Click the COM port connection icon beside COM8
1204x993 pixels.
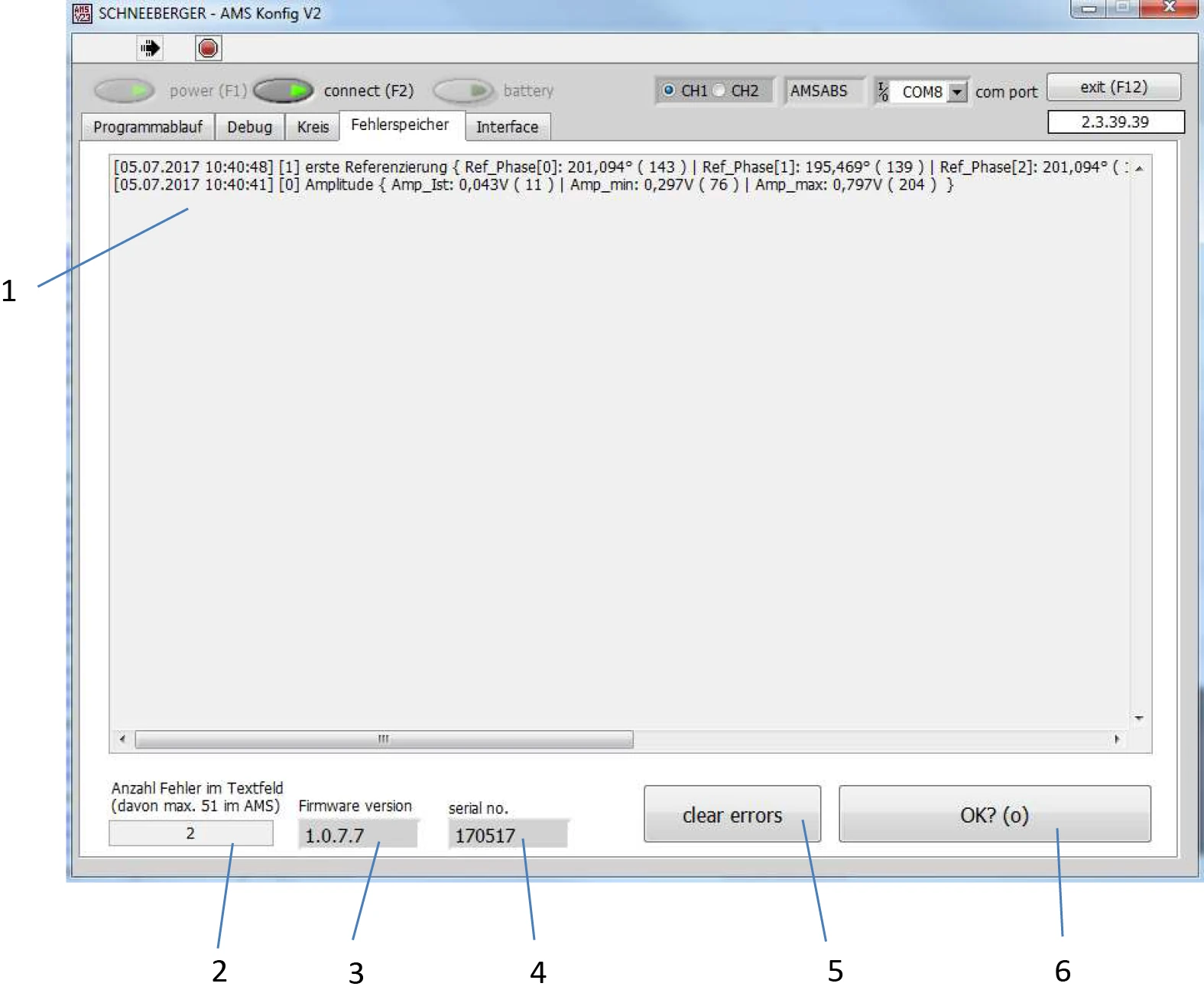coord(883,92)
